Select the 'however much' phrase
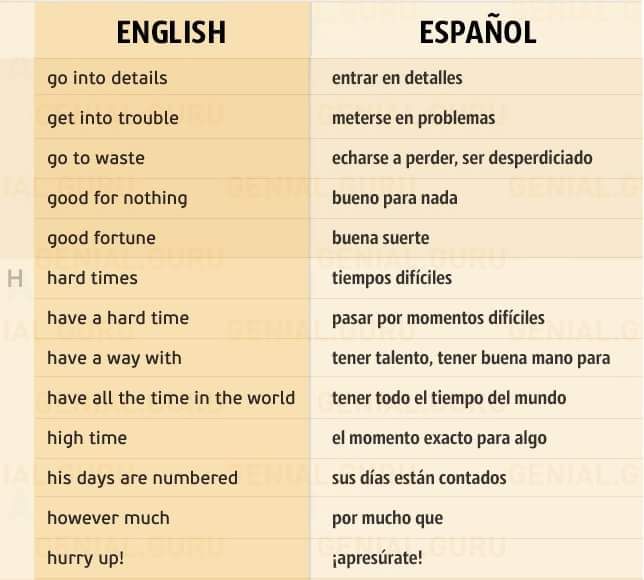Viewport: 644px width, 580px height. (x=108, y=518)
